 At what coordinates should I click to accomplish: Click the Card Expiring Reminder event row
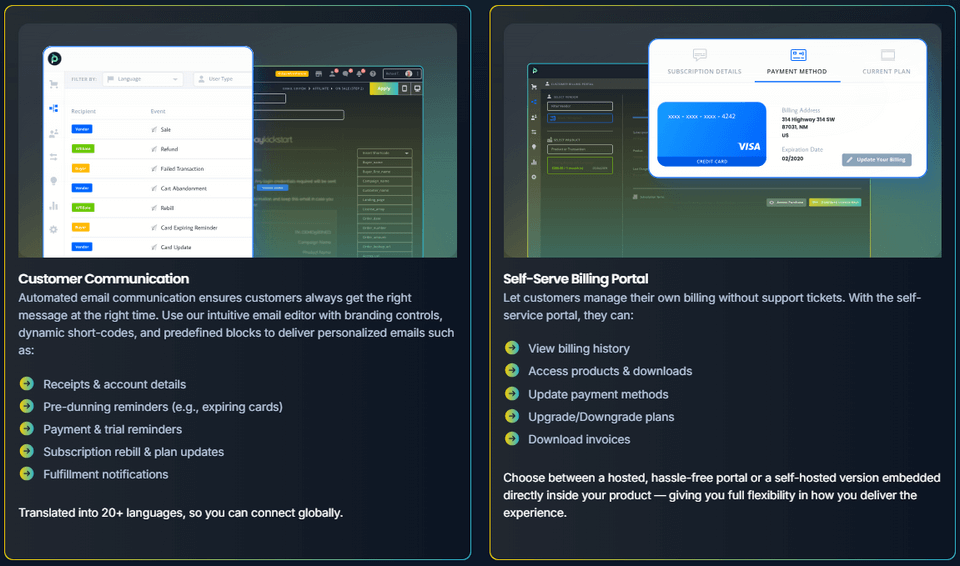pos(160,227)
